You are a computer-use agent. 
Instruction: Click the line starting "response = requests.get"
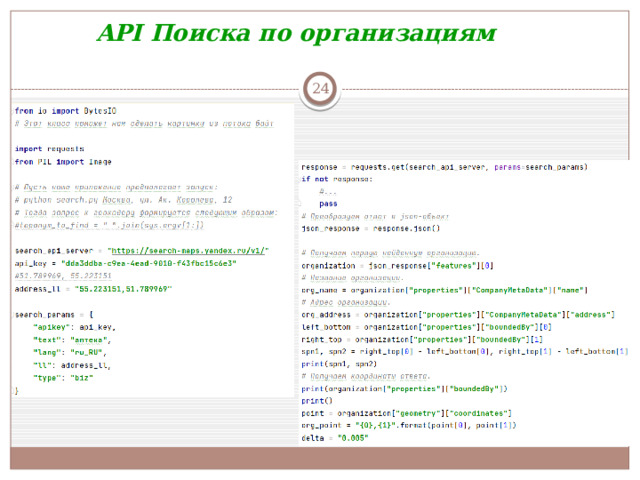click(x=444, y=167)
